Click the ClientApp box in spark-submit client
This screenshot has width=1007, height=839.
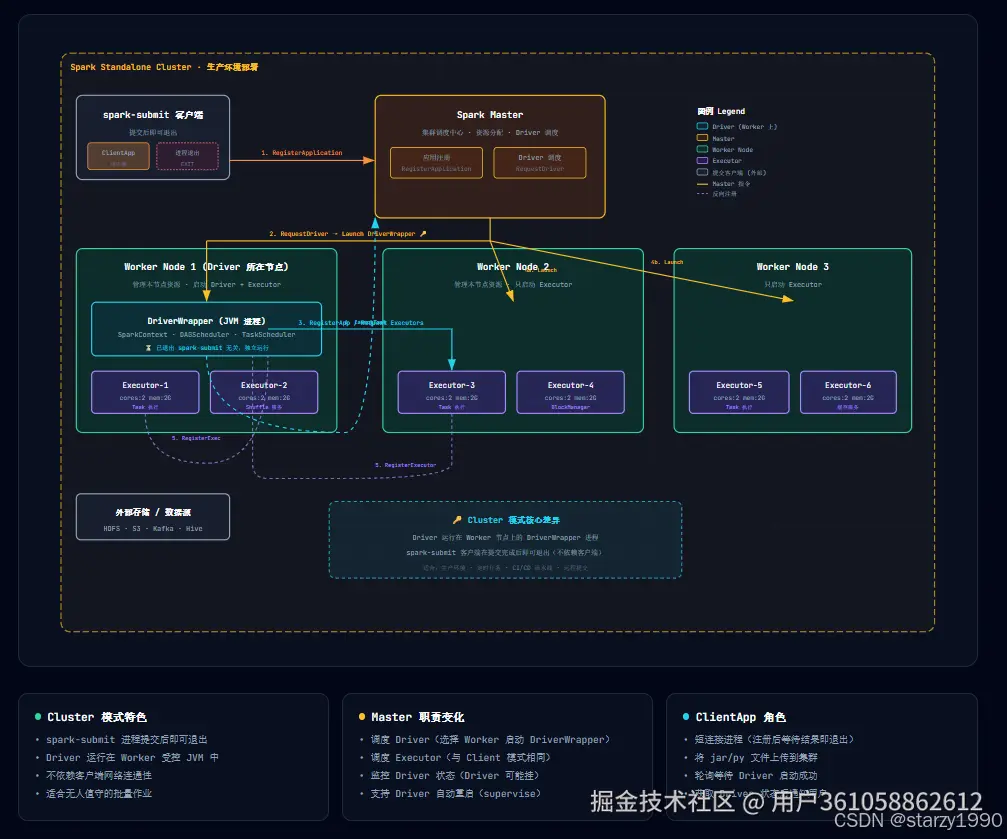[118, 156]
